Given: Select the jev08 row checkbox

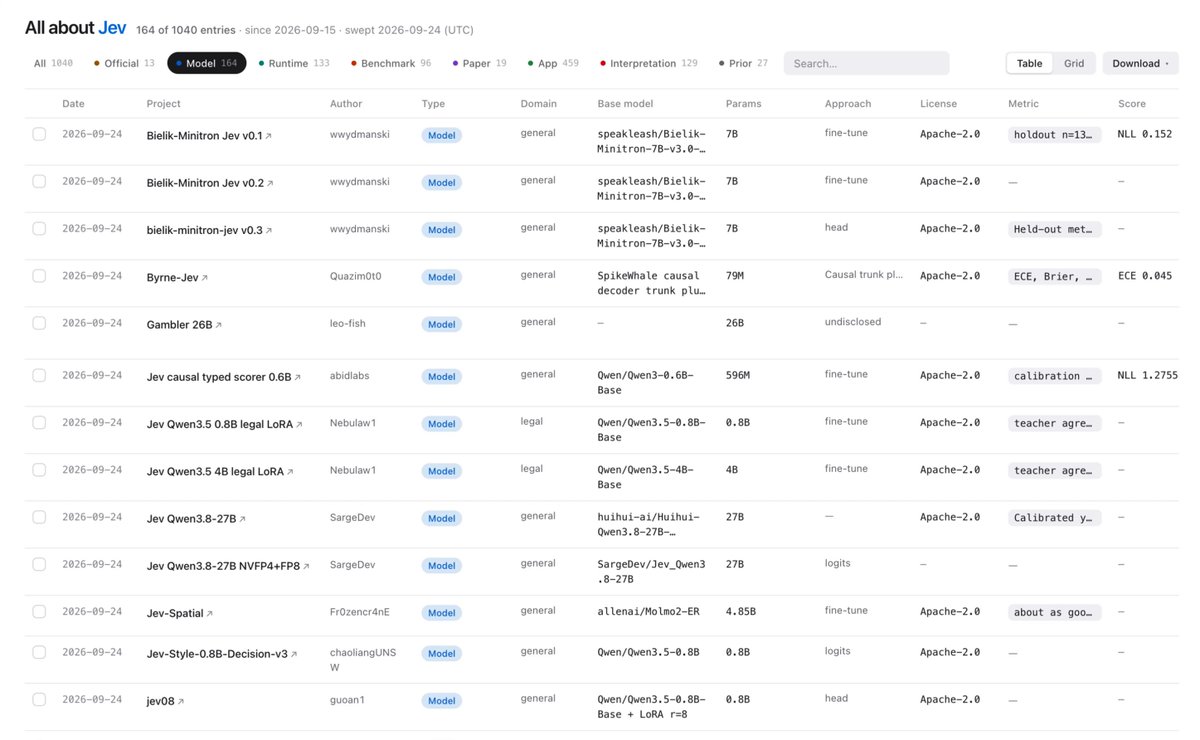Looking at the screenshot, I should [x=39, y=699].
